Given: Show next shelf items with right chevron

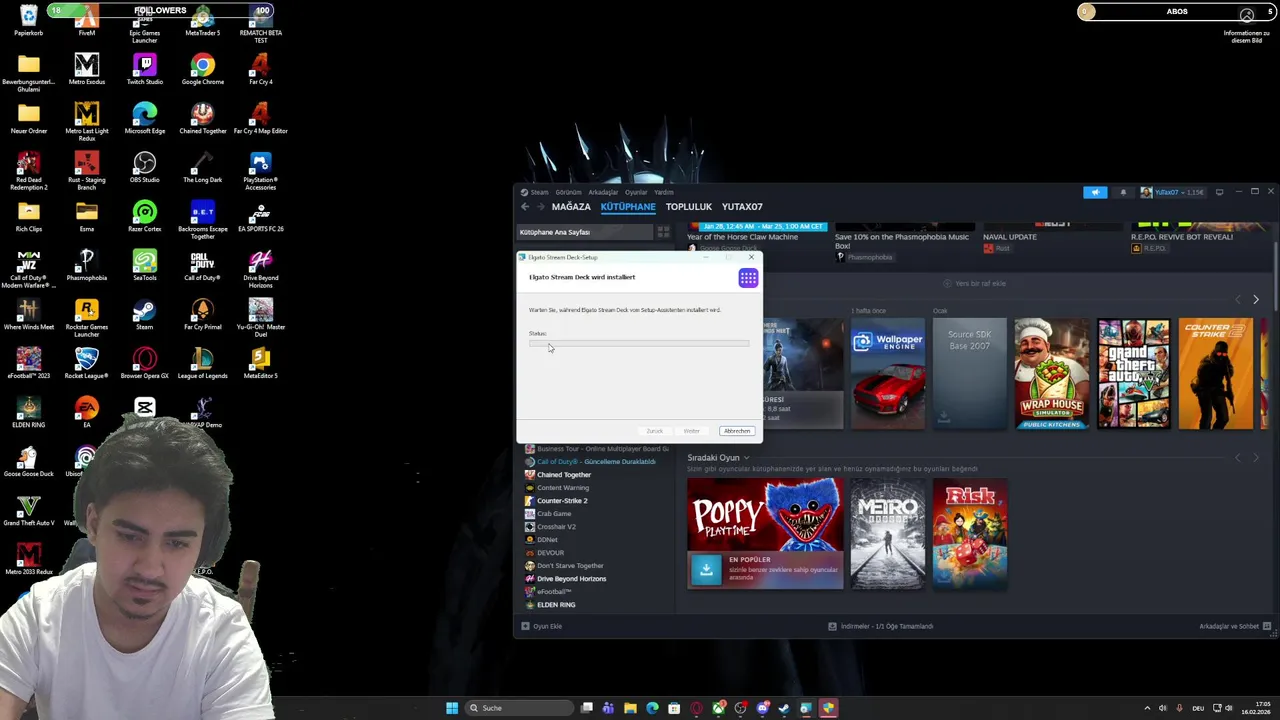Looking at the screenshot, I should coord(1255,299).
